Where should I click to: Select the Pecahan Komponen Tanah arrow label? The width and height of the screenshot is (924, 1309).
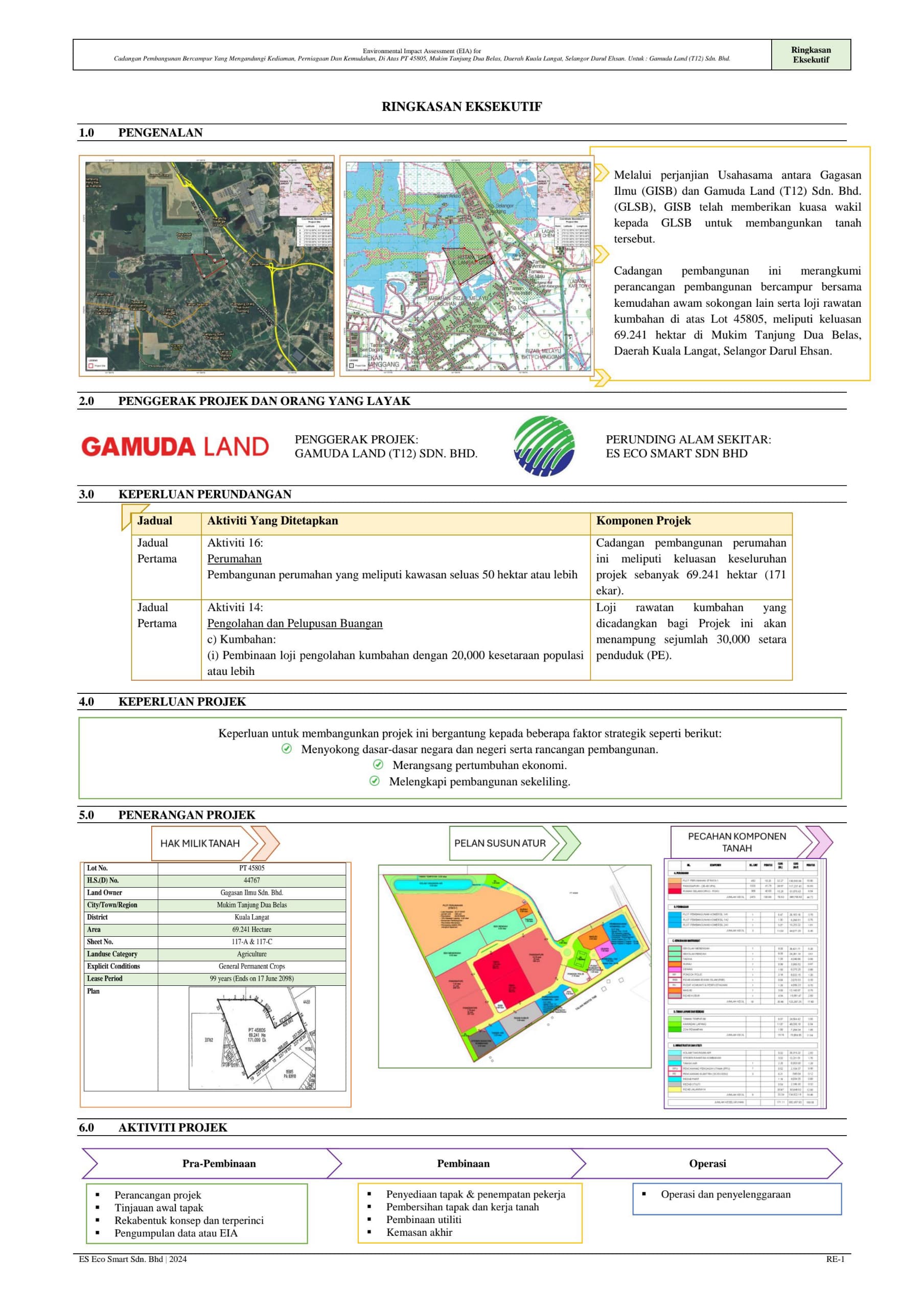[751, 842]
